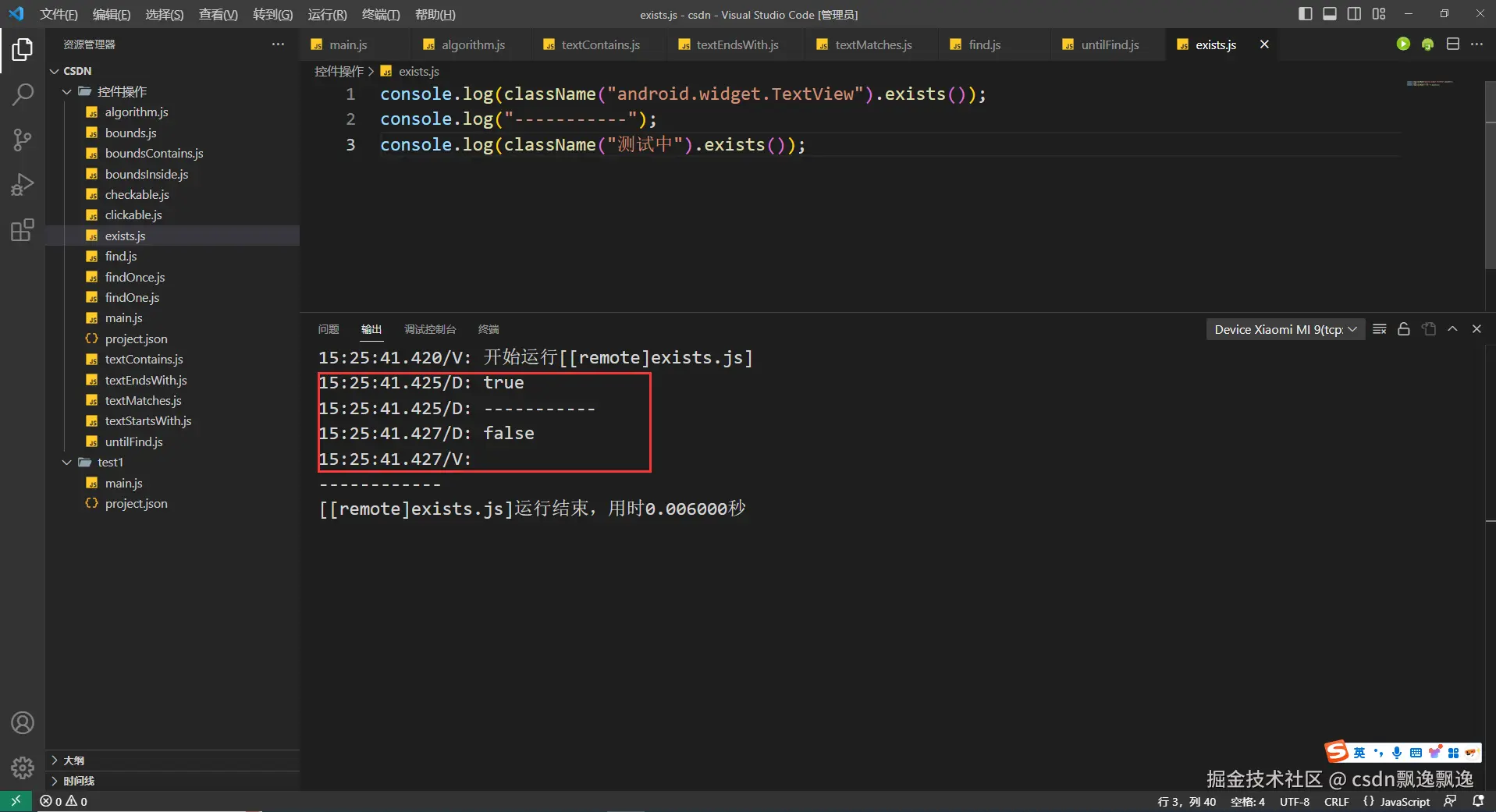
Task: Click the UTF-8 encoding status item
Action: click(1294, 801)
